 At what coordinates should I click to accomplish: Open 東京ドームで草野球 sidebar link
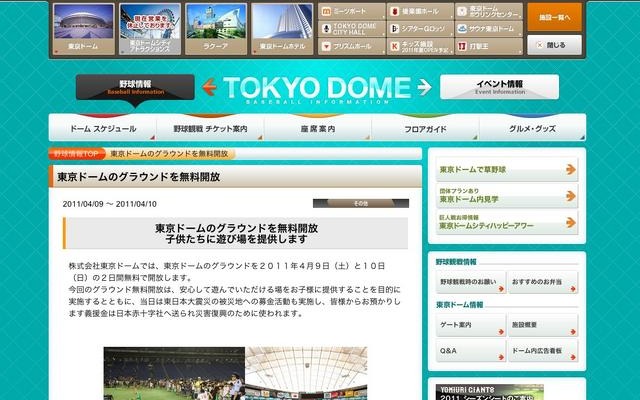[507, 169]
